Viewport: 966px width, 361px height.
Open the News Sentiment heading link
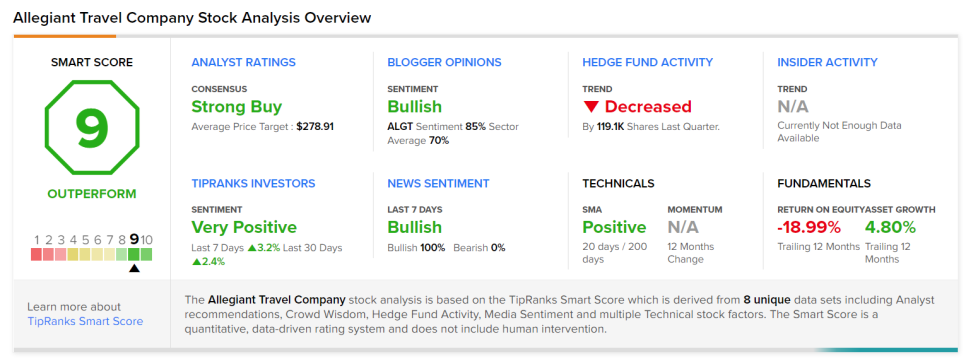(438, 184)
